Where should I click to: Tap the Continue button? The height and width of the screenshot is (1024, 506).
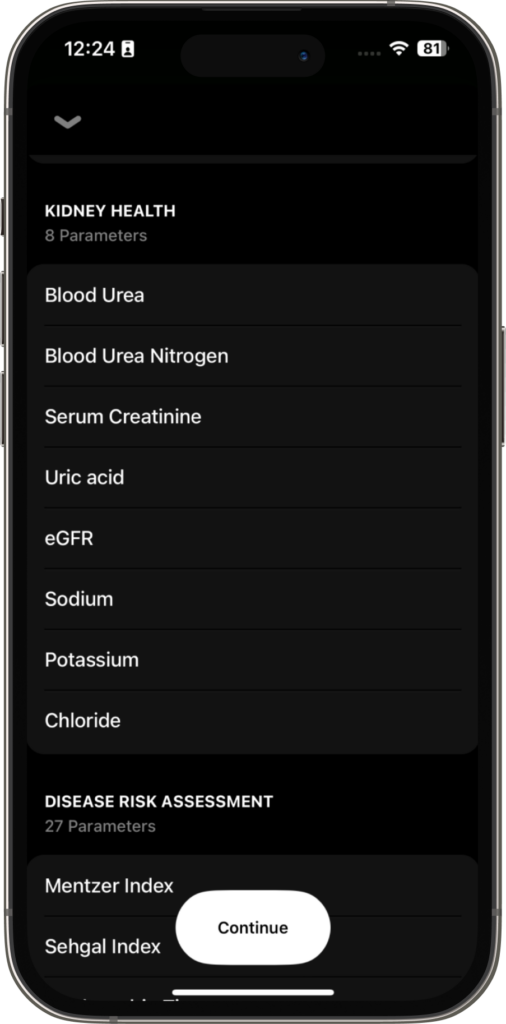(x=253, y=927)
